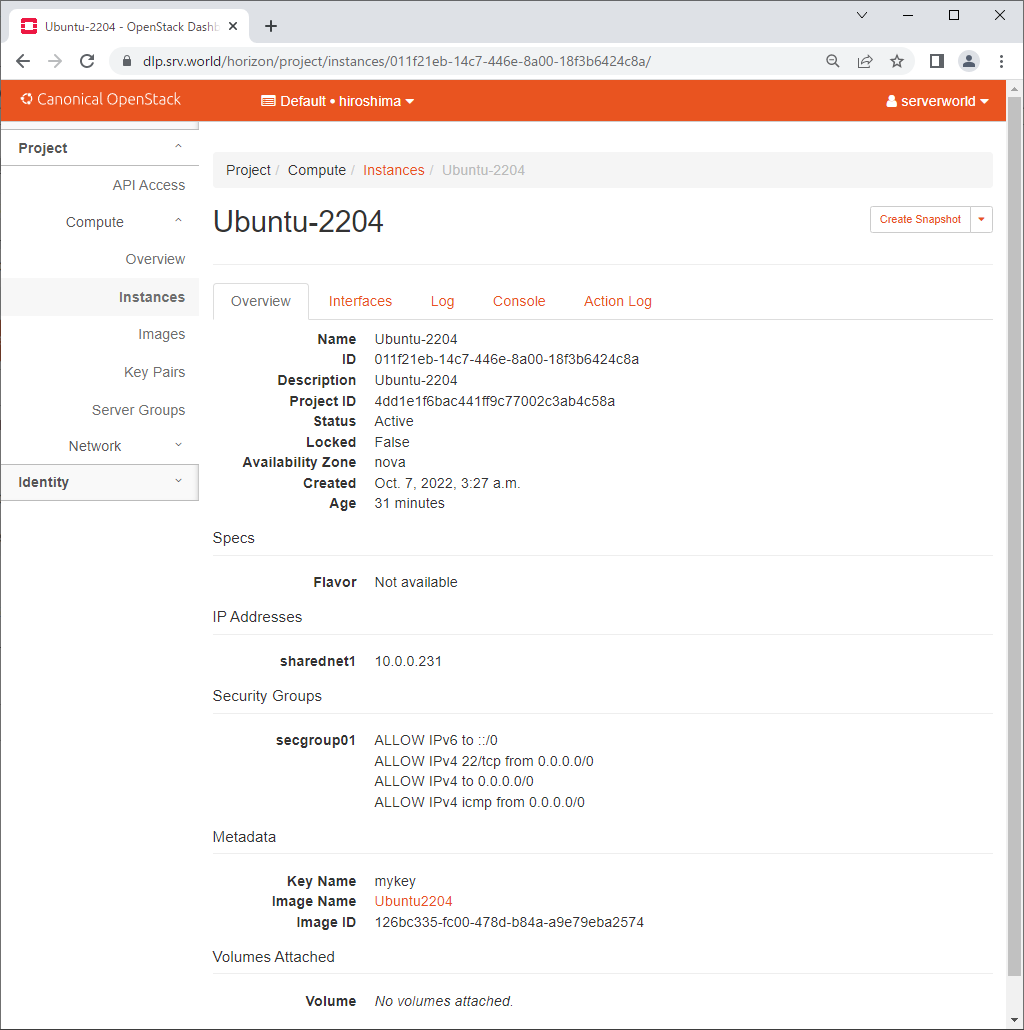This screenshot has height=1030, width=1024.
Task: Click the Image ID value 126bc335-fc00
Action: click(509, 922)
